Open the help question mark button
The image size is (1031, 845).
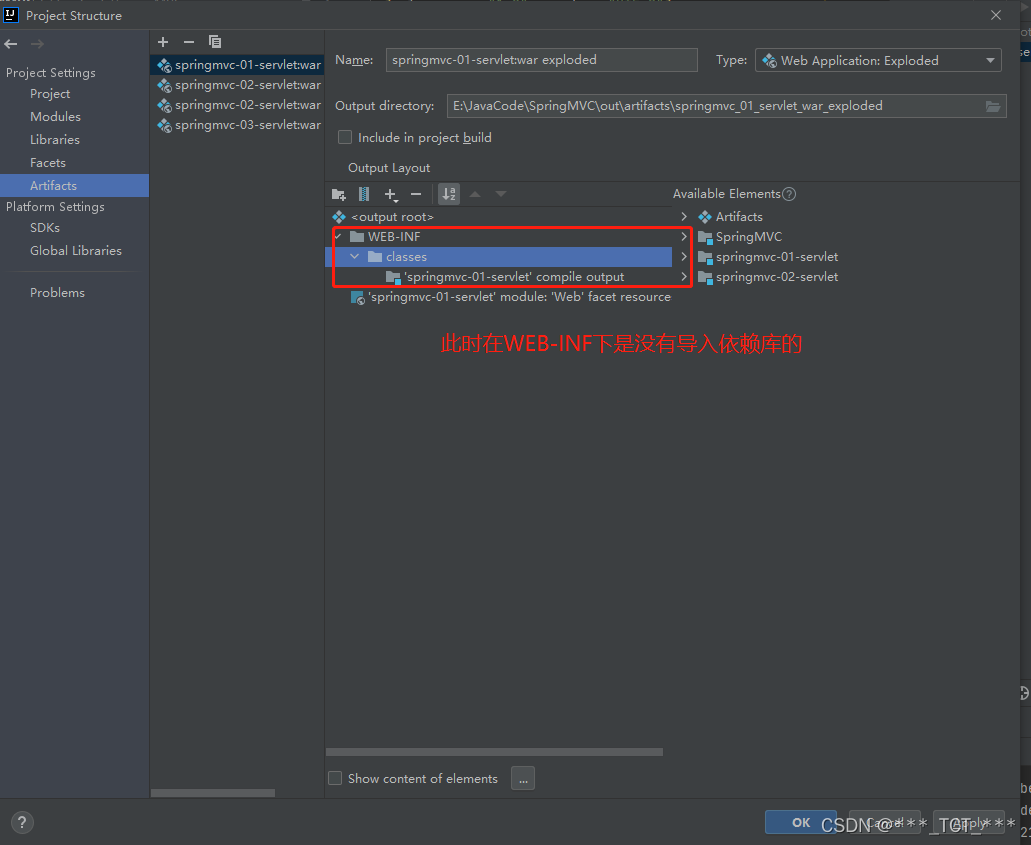click(22, 823)
